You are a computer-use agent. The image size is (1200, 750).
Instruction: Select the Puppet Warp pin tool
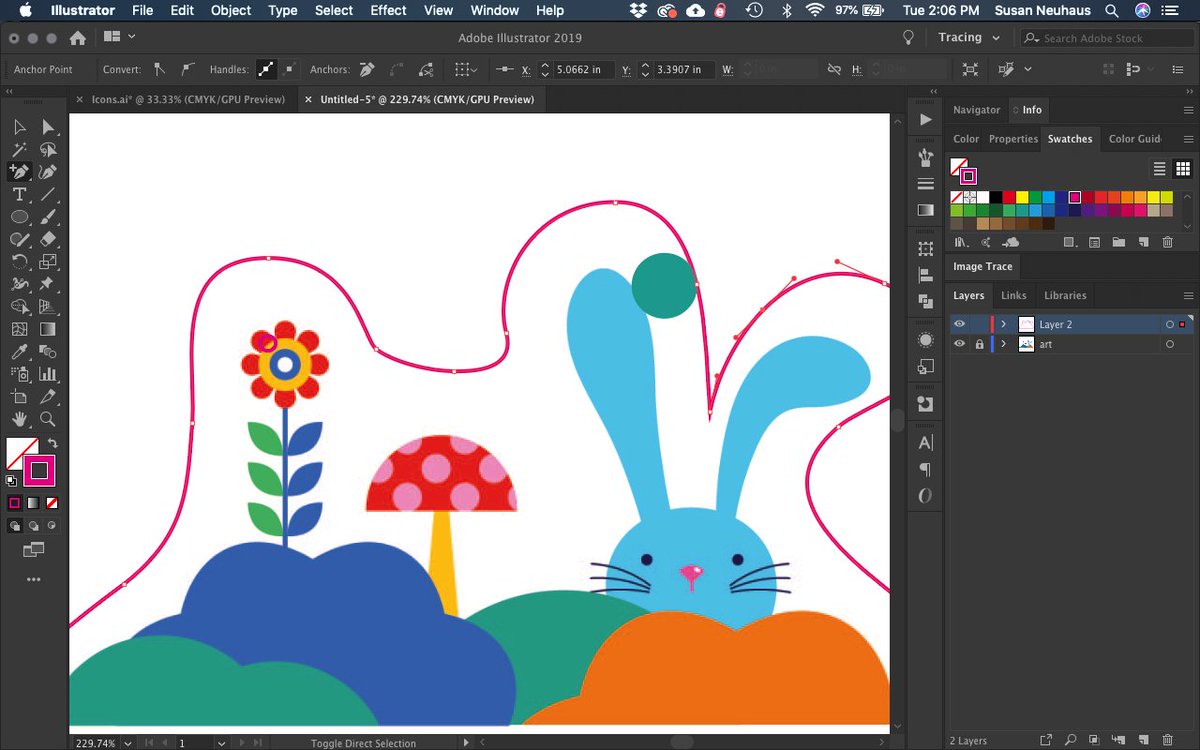(47, 284)
